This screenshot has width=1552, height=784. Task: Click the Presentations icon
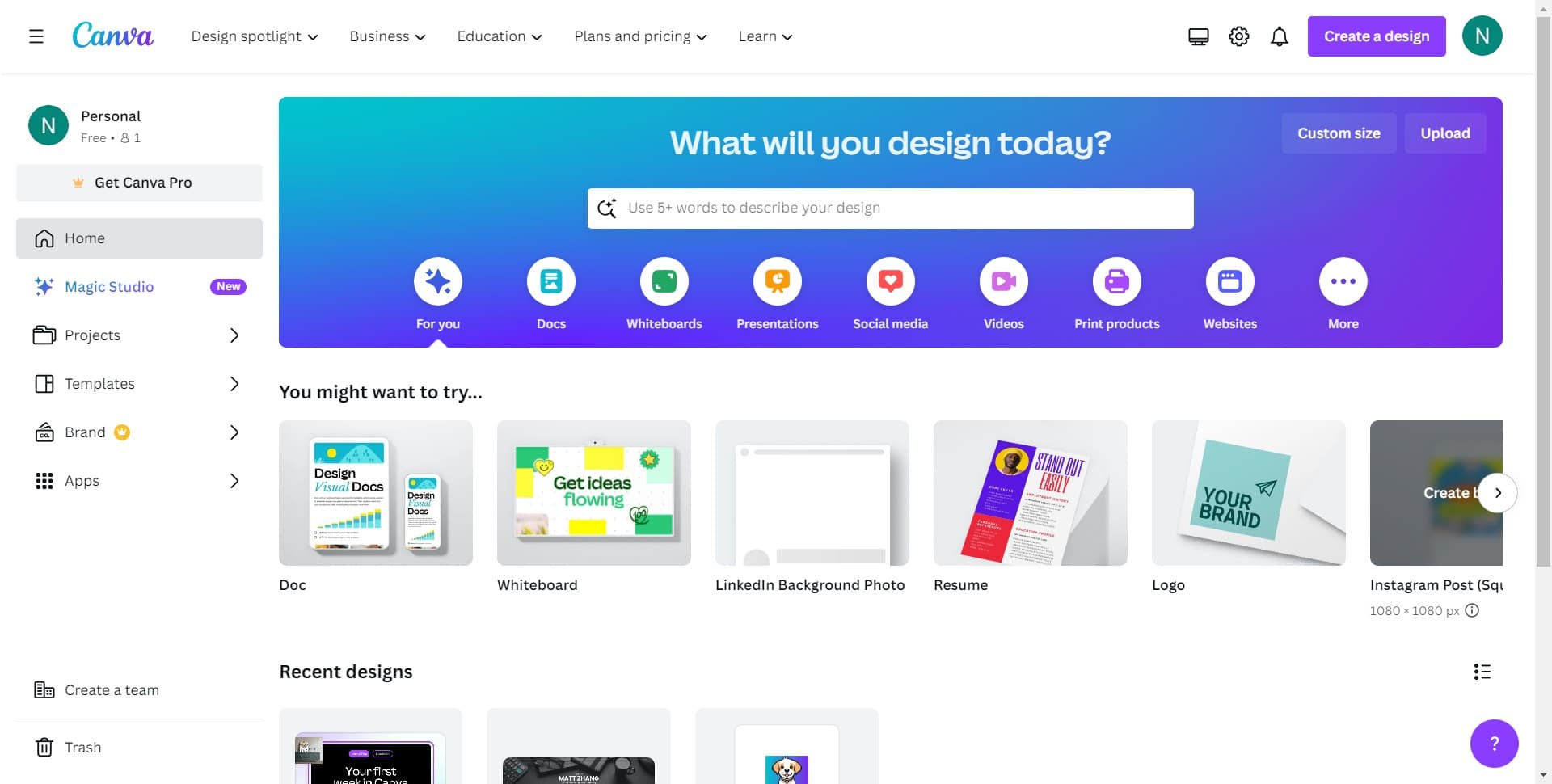[777, 281]
